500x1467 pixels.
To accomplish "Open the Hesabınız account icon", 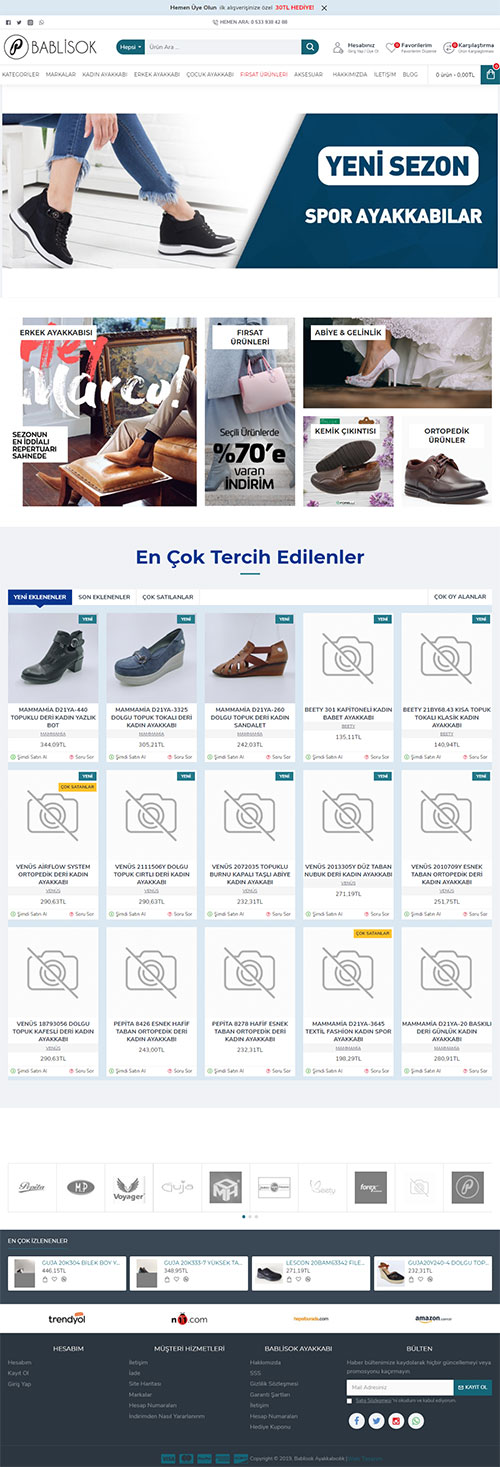I will click(x=338, y=47).
